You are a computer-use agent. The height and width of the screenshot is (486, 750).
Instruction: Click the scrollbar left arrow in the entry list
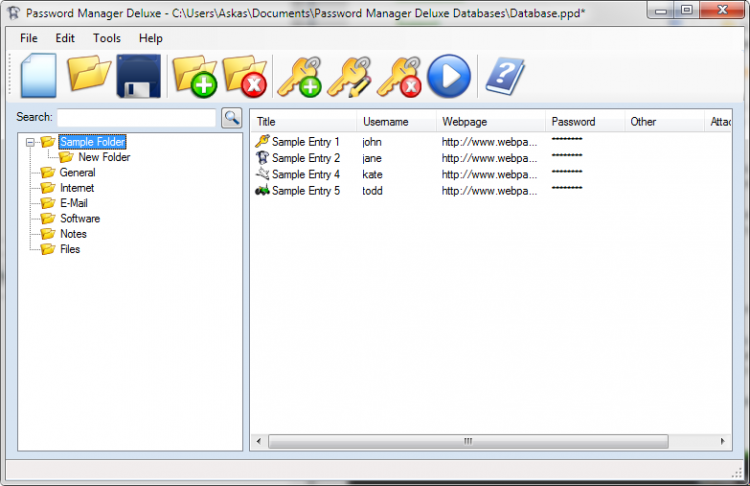coord(259,441)
